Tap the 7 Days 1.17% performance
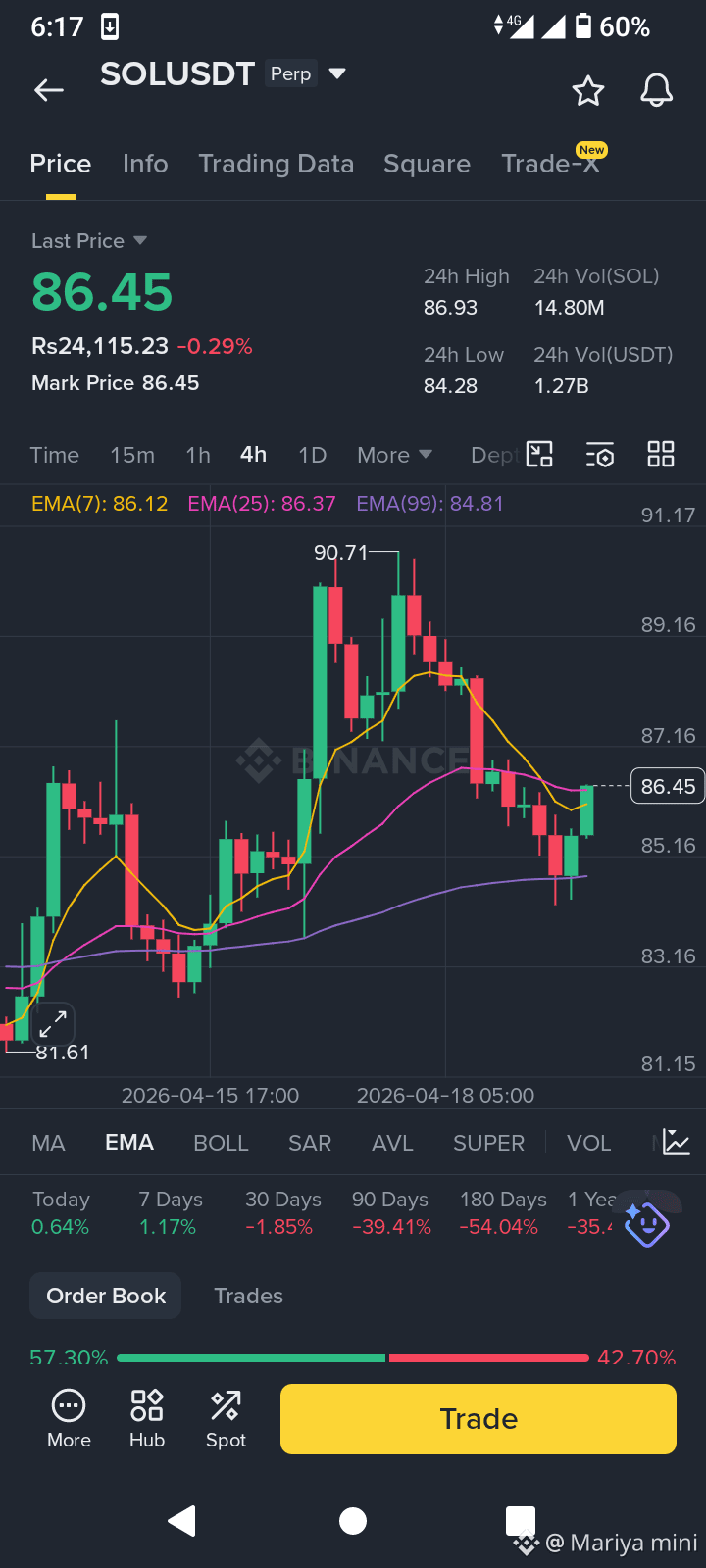 [x=171, y=1213]
